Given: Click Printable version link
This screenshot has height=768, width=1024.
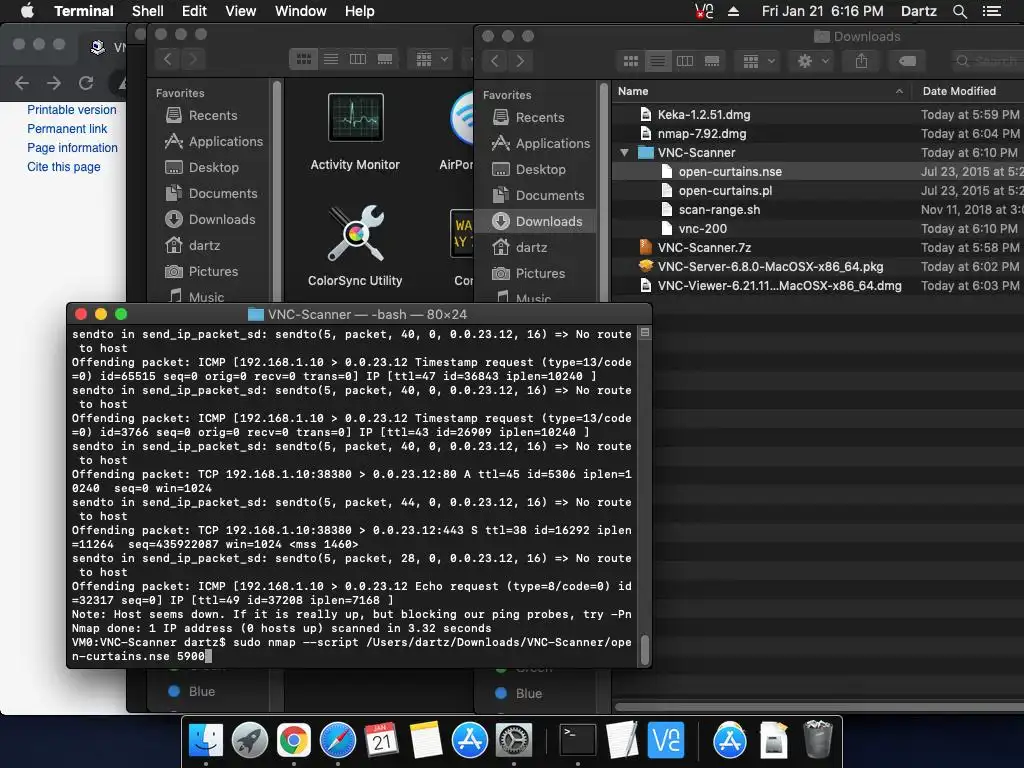Looking at the screenshot, I should coord(72,110).
